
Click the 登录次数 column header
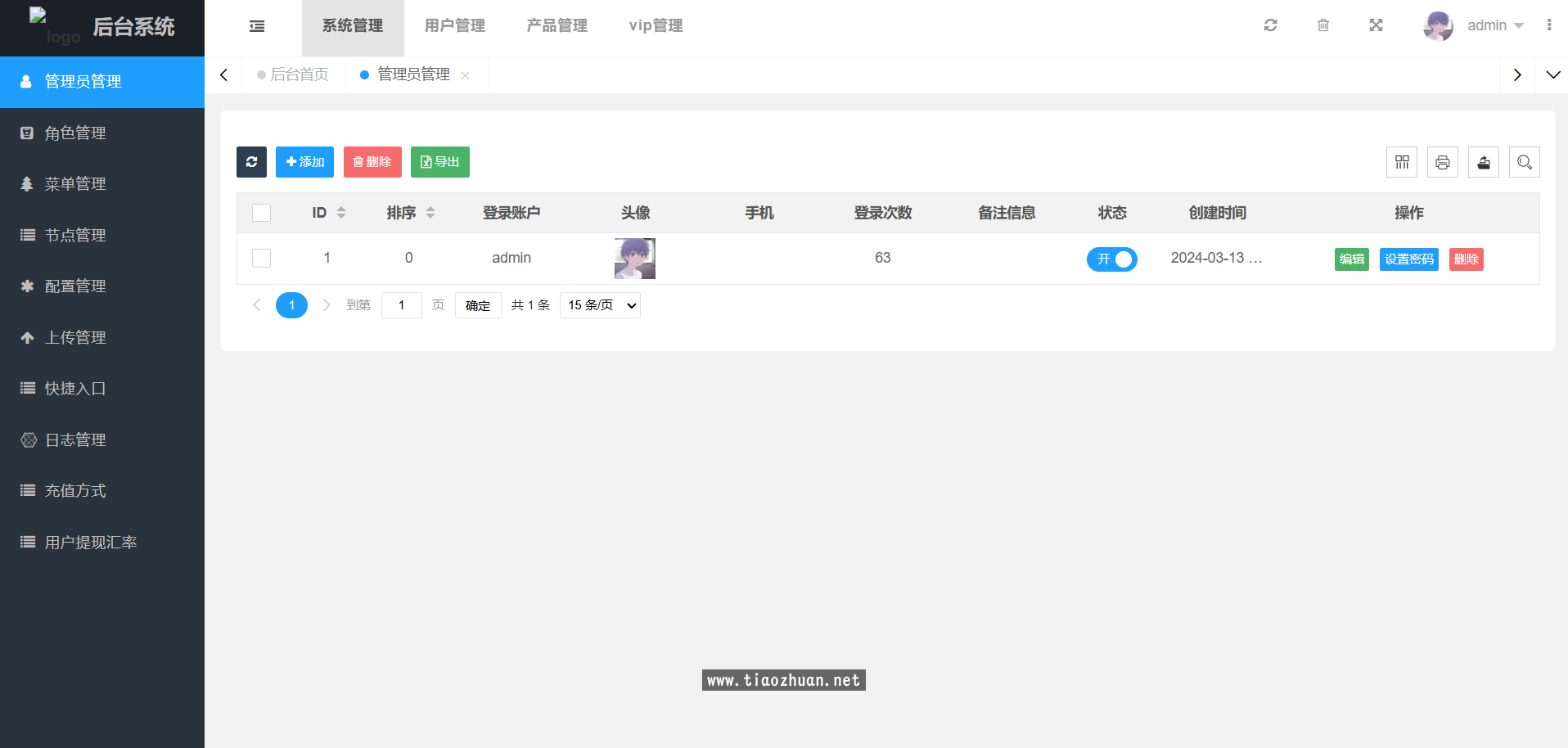tap(882, 213)
